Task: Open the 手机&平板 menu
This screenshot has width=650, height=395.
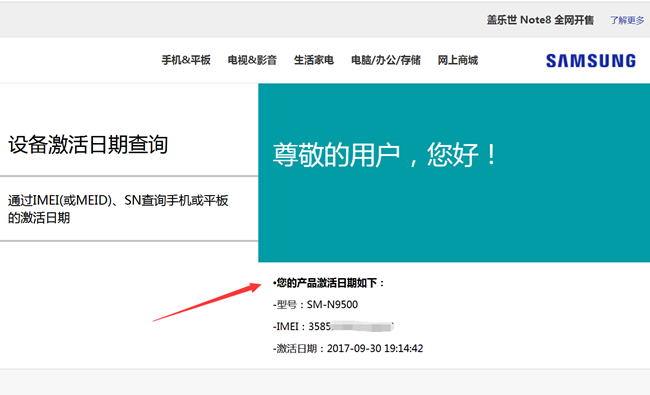Action: point(186,60)
